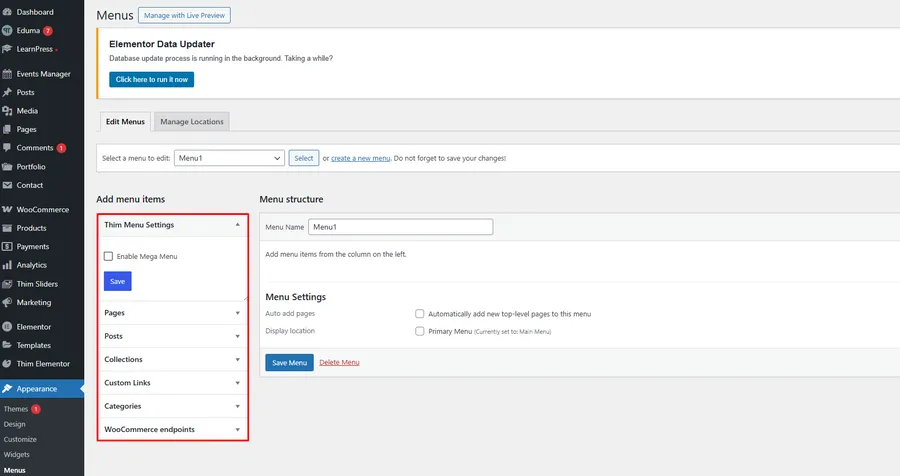Image resolution: width=900 pixels, height=476 pixels.
Task: Click the Posts pushpin icon
Action: (8, 92)
